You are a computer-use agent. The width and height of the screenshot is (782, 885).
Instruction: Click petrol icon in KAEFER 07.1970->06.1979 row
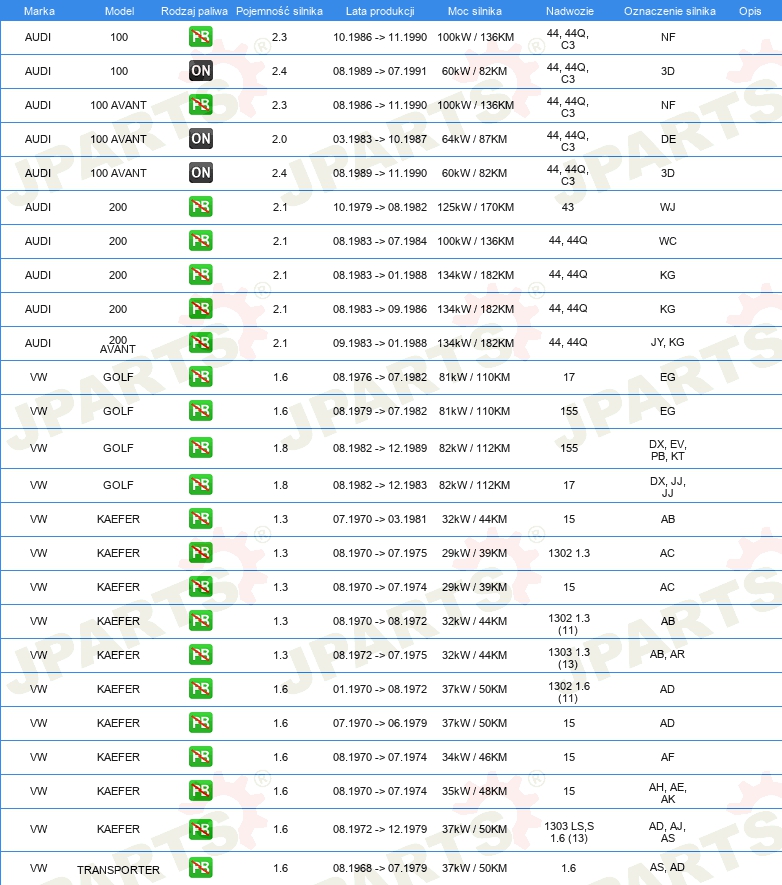[x=201, y=723]
